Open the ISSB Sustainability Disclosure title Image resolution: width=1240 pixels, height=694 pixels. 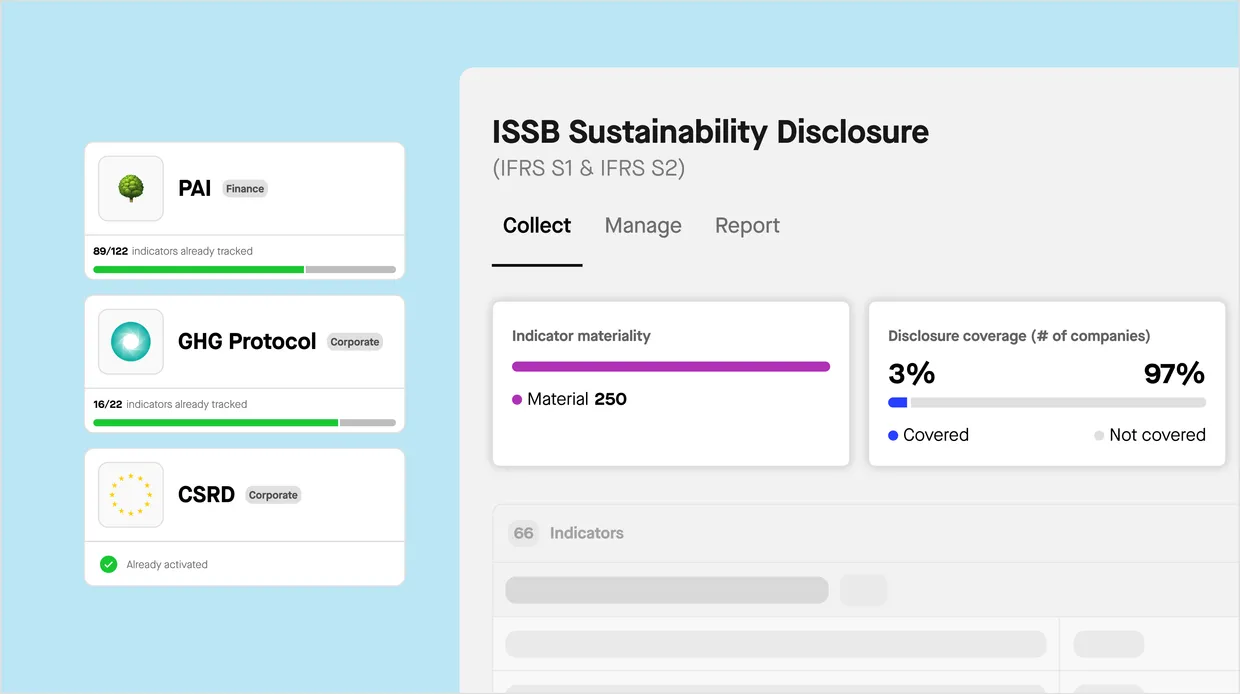(710, 132)
